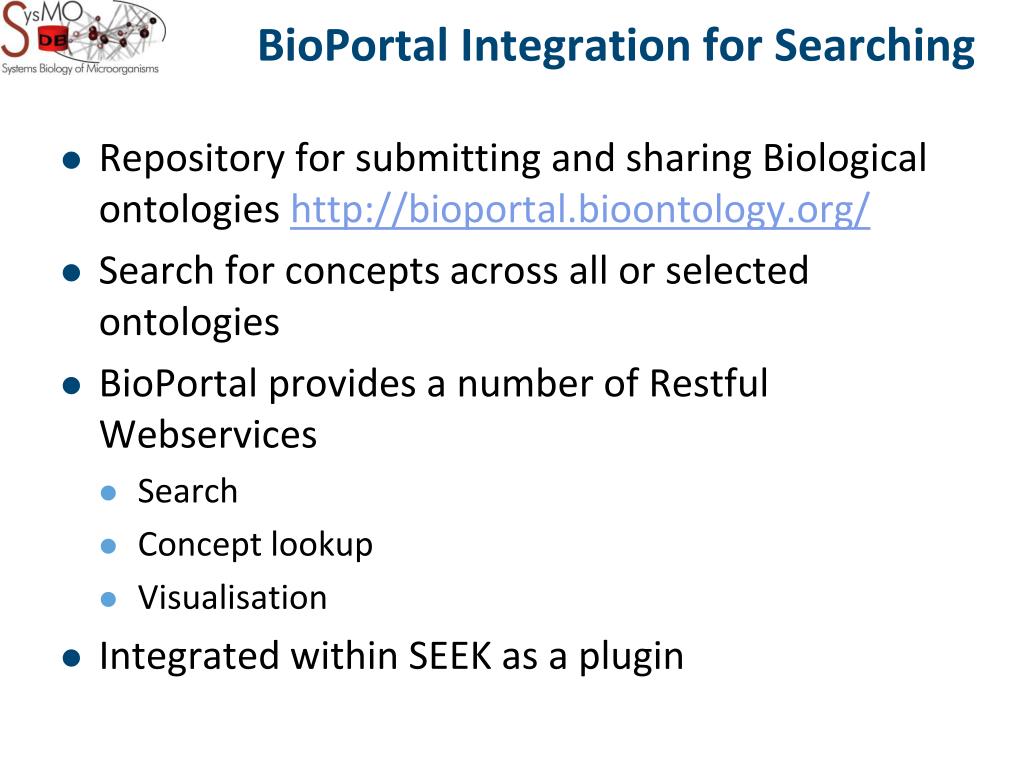Select the slide title BioPortal Integration for Searching
Image resolution: width=1024 pixels, height=768 pixels.
coord(616,46)
